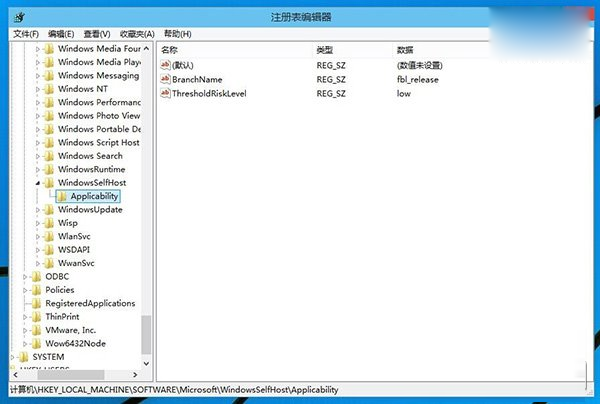The width and height of the screenshot is (601, 404).
Task: Expand the Wow6432Node tree node
Action: pyautogui.click(x=25, y=344)
